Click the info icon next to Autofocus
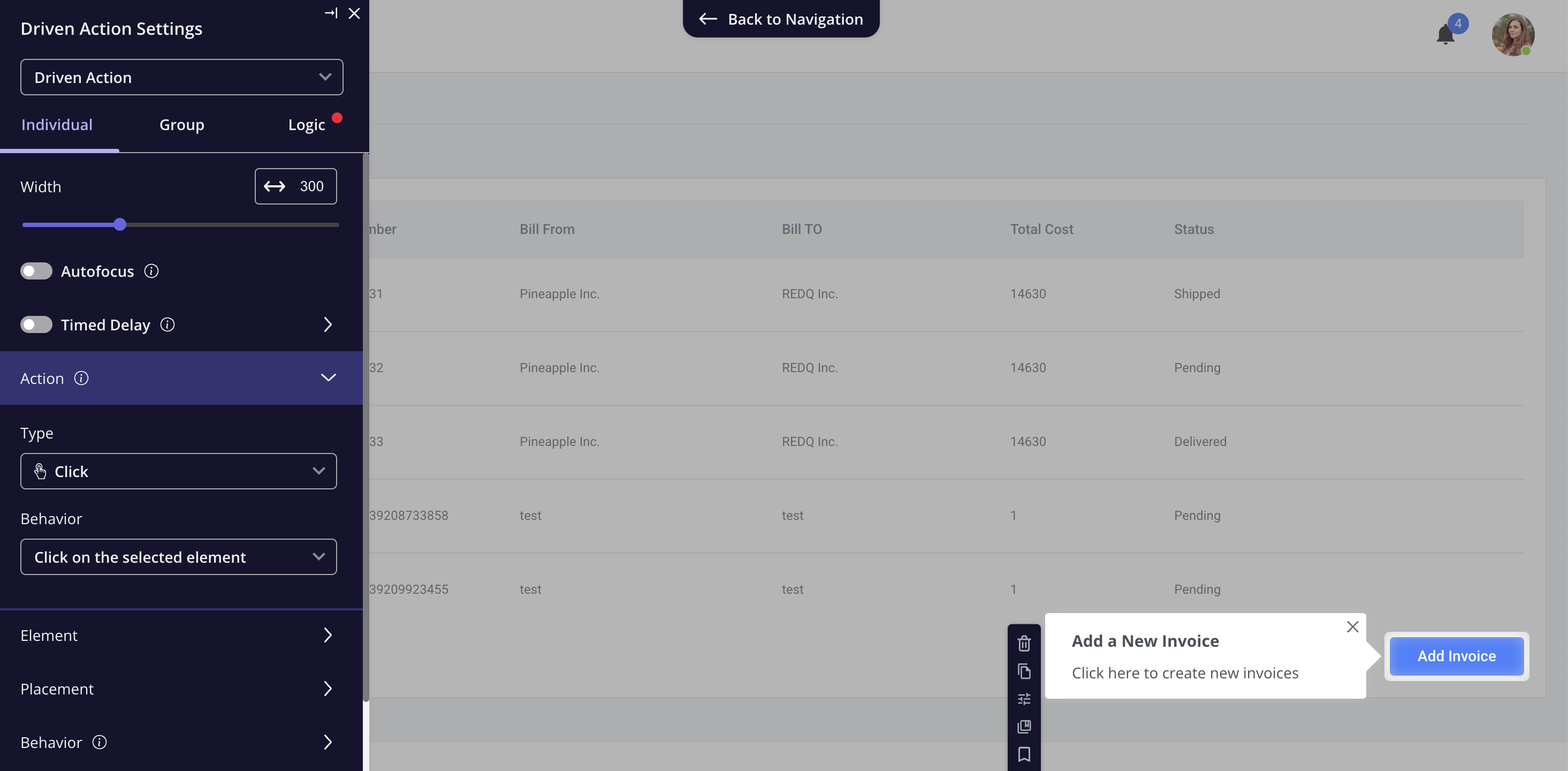The image size is (1568, 771). (x=151, y=271)
